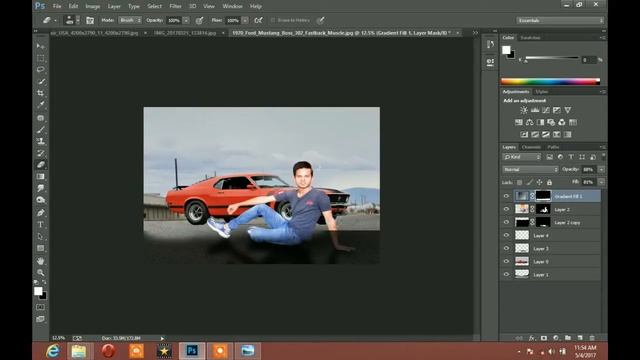640x360 pixels.
Task: Hide the Layer 2 copy layer
Action: click(x=507, y=222)
